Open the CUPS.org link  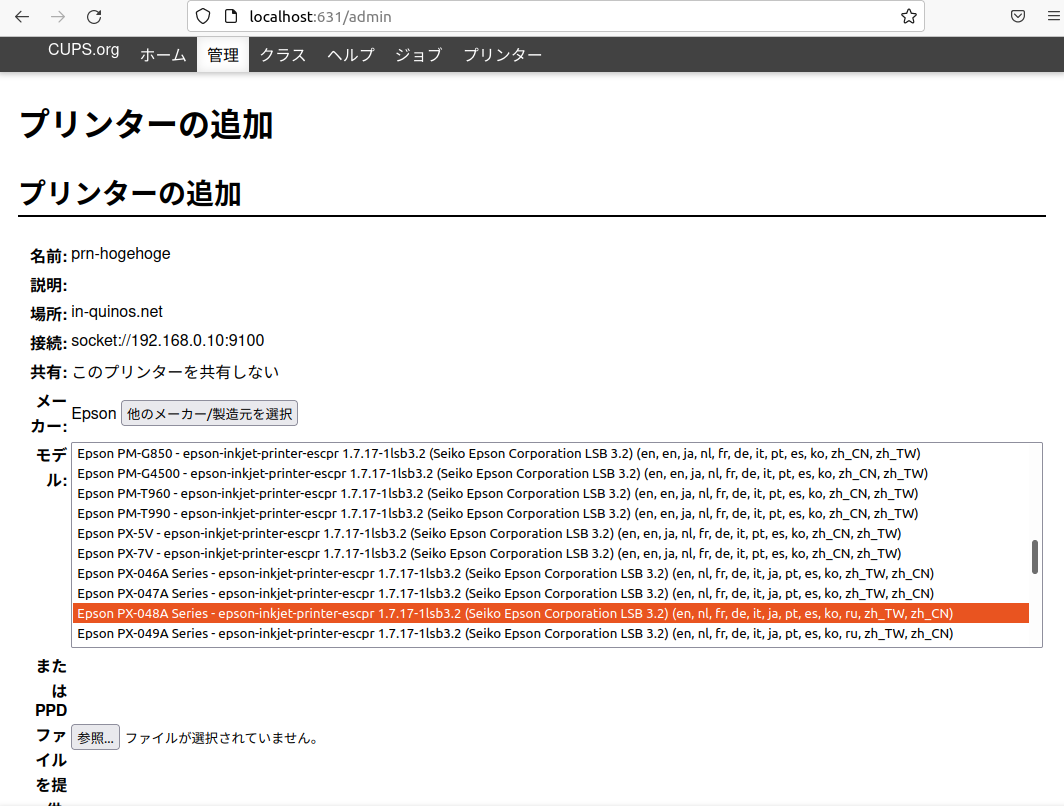tap(83, 50)
